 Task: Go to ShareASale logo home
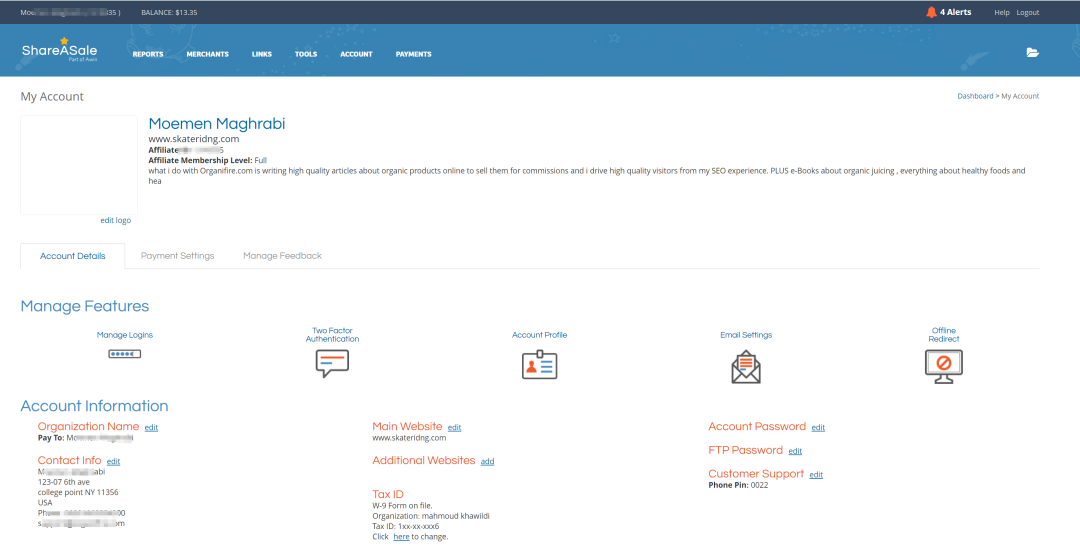click(59, 50)
